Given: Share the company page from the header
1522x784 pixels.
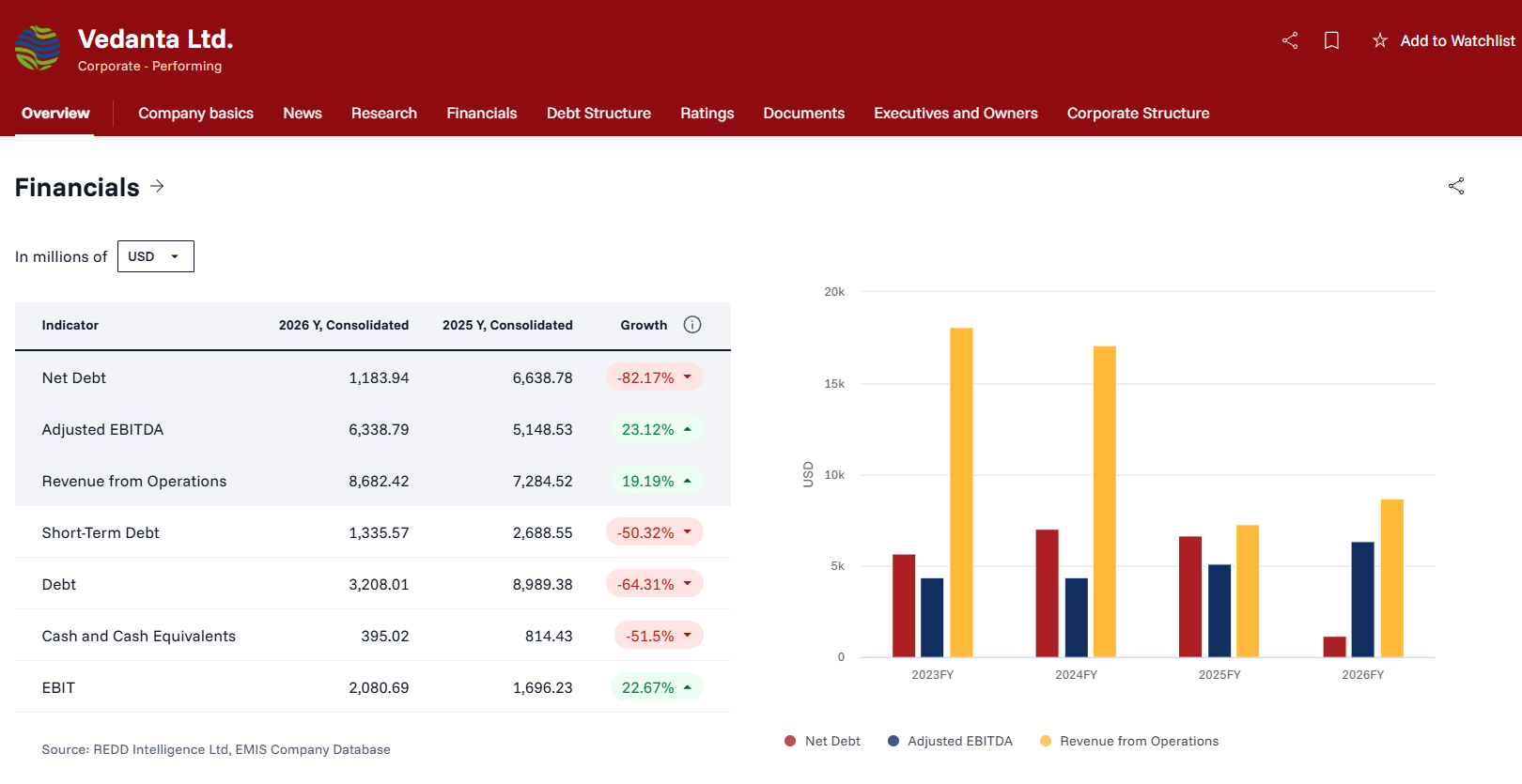Looking at the screenshot, I should pyautogui.click(x=1290, y=40).
